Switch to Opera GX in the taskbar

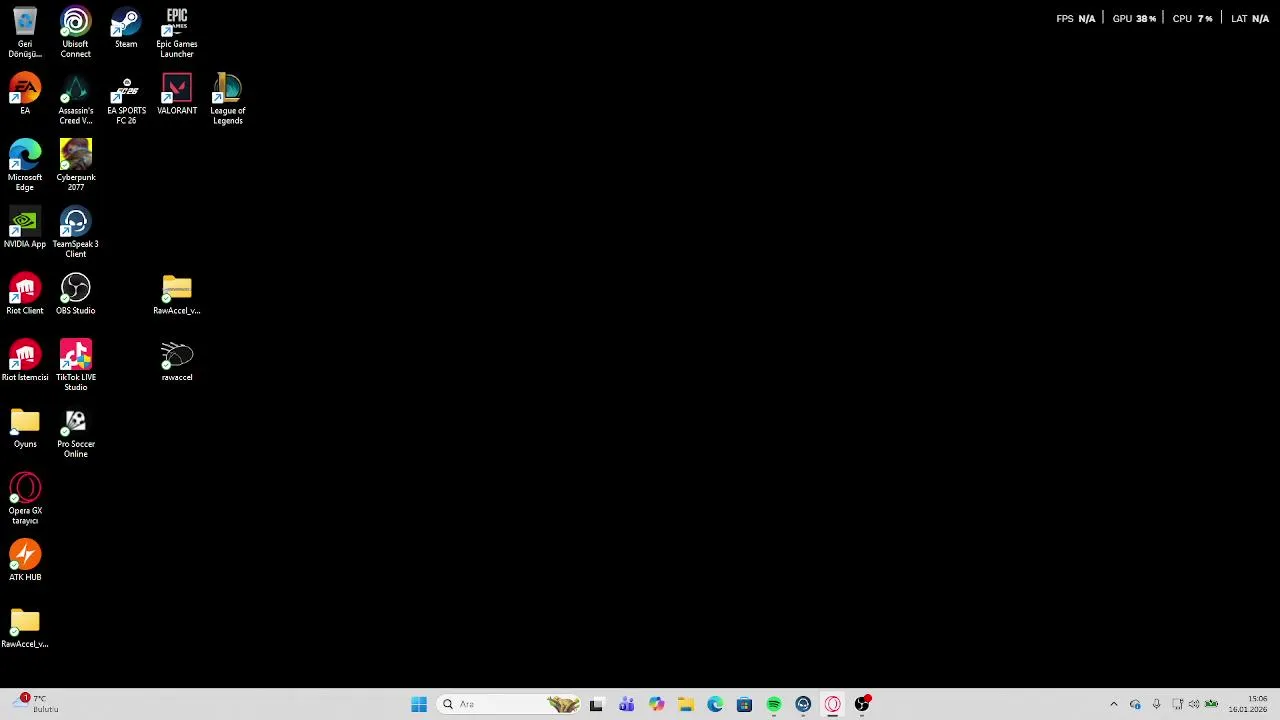click(x=833, y=705)
